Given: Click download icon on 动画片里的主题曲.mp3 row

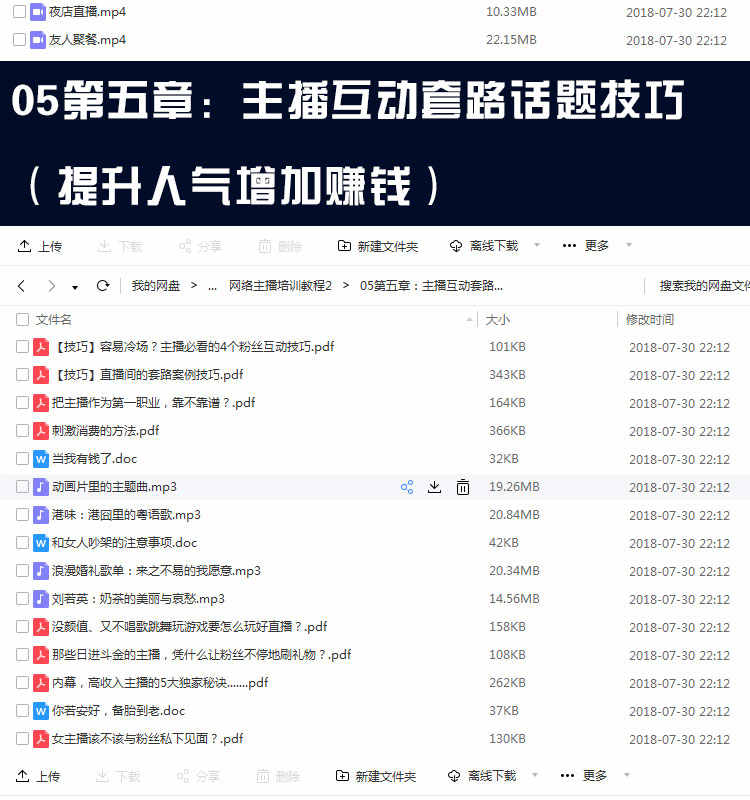Looking at the screenshot, I should (x=434, y=487).
